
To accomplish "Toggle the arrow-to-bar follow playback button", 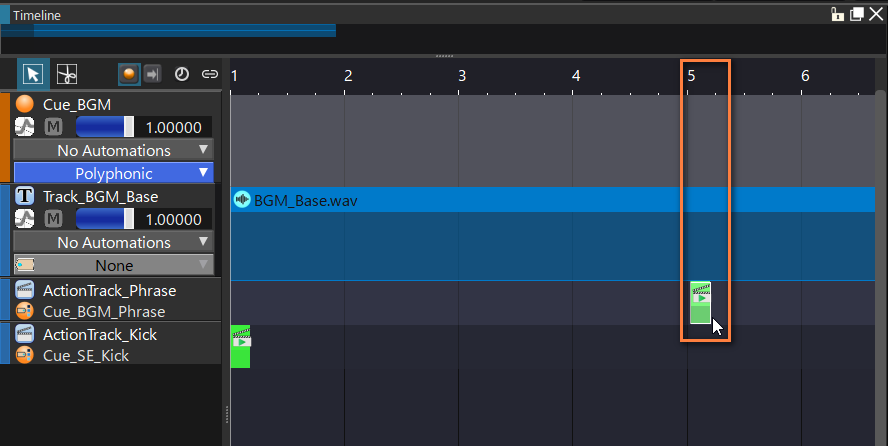I will pyautogui.click(x=152, y=74).
